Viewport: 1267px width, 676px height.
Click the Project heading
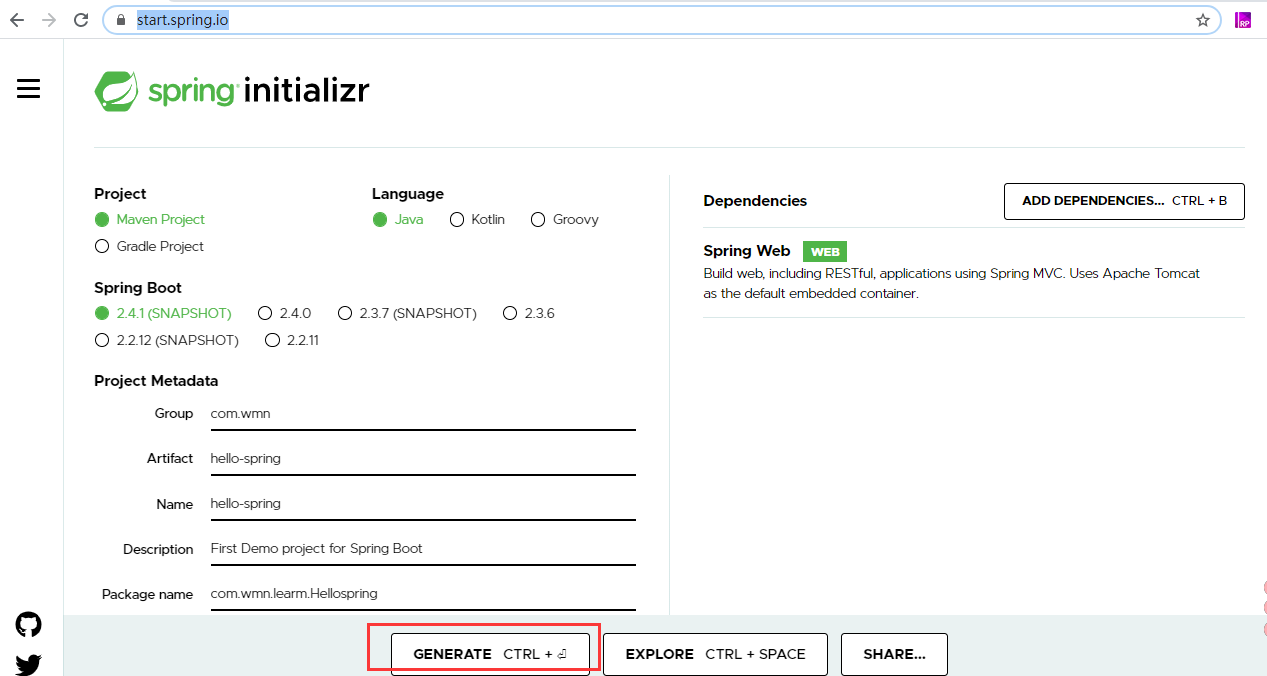120,194
